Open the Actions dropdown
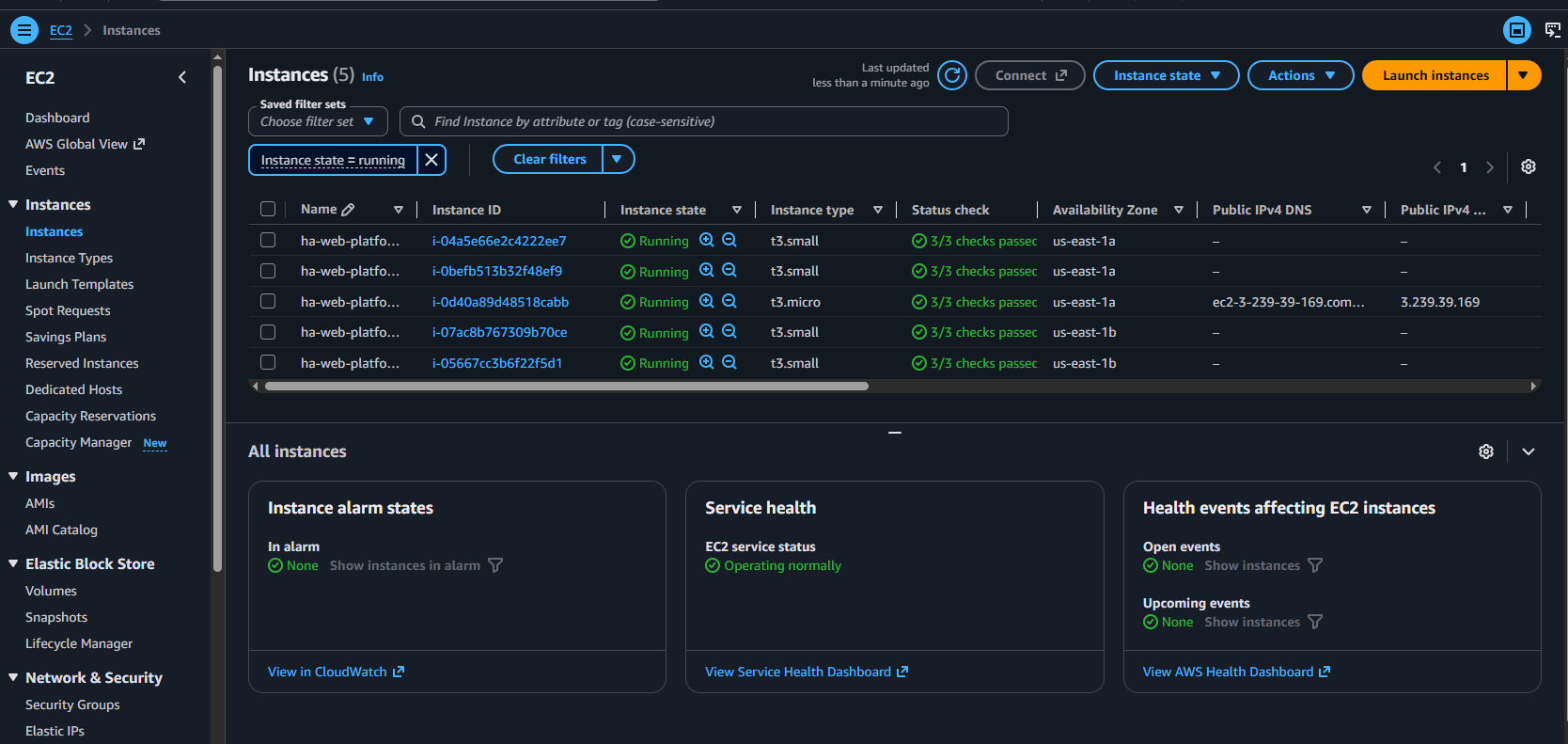Screen dimensions: 1568x744 pyautogui.click(x=1301, y=75)
